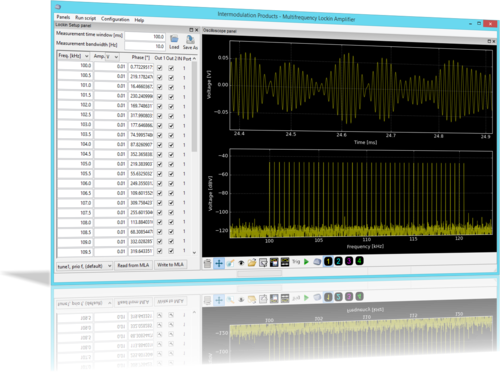Toggle the eye visibility icon in toolbar
The image size is (500, 372).
coord(241,263)
